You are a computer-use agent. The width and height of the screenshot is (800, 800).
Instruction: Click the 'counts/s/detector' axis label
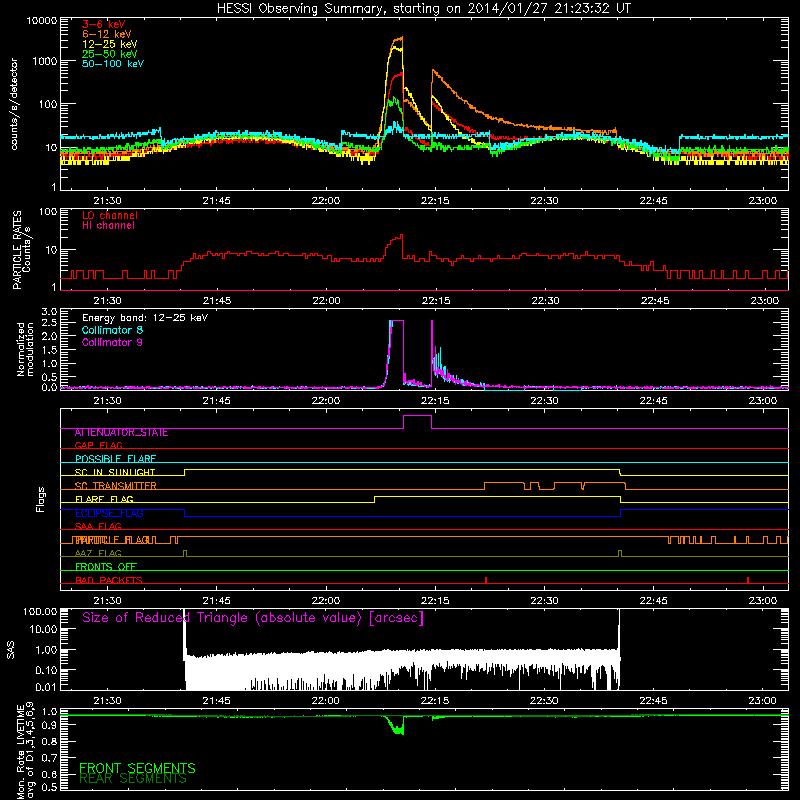pyautogui.click(x=14, y=104)
